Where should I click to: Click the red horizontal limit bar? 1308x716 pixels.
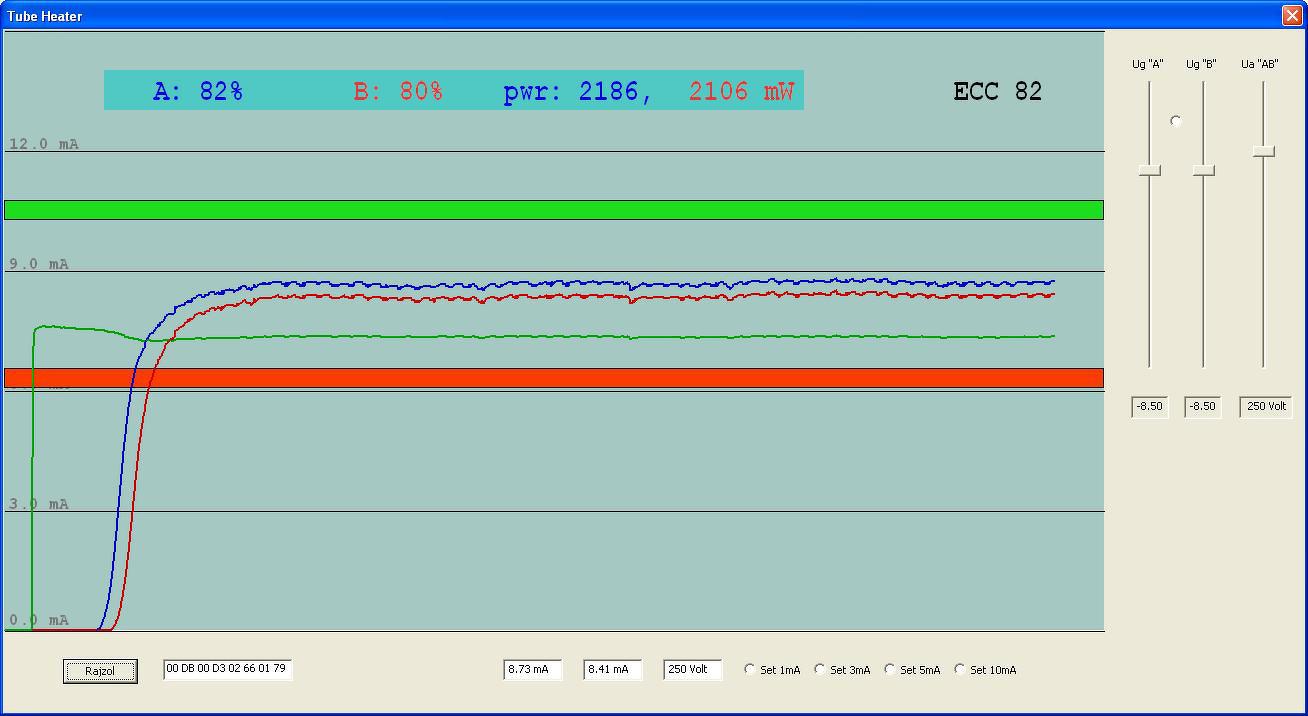click(x=554, y=378)
